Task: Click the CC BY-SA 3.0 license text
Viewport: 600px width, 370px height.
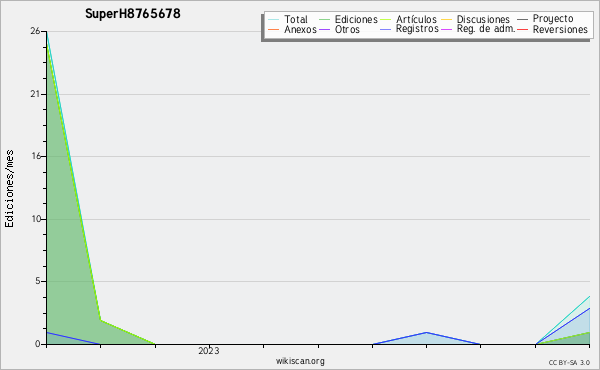Action: click(x=569, y=362)
